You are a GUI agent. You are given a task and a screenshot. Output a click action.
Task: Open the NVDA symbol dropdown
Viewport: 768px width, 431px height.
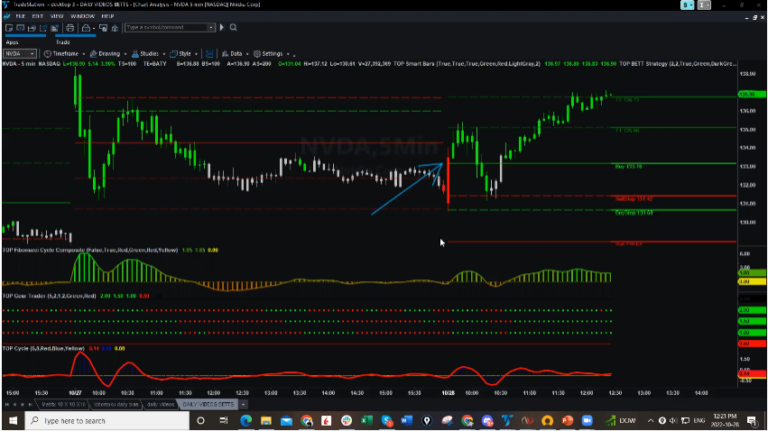pyautogui.click(x=18, y=53)
